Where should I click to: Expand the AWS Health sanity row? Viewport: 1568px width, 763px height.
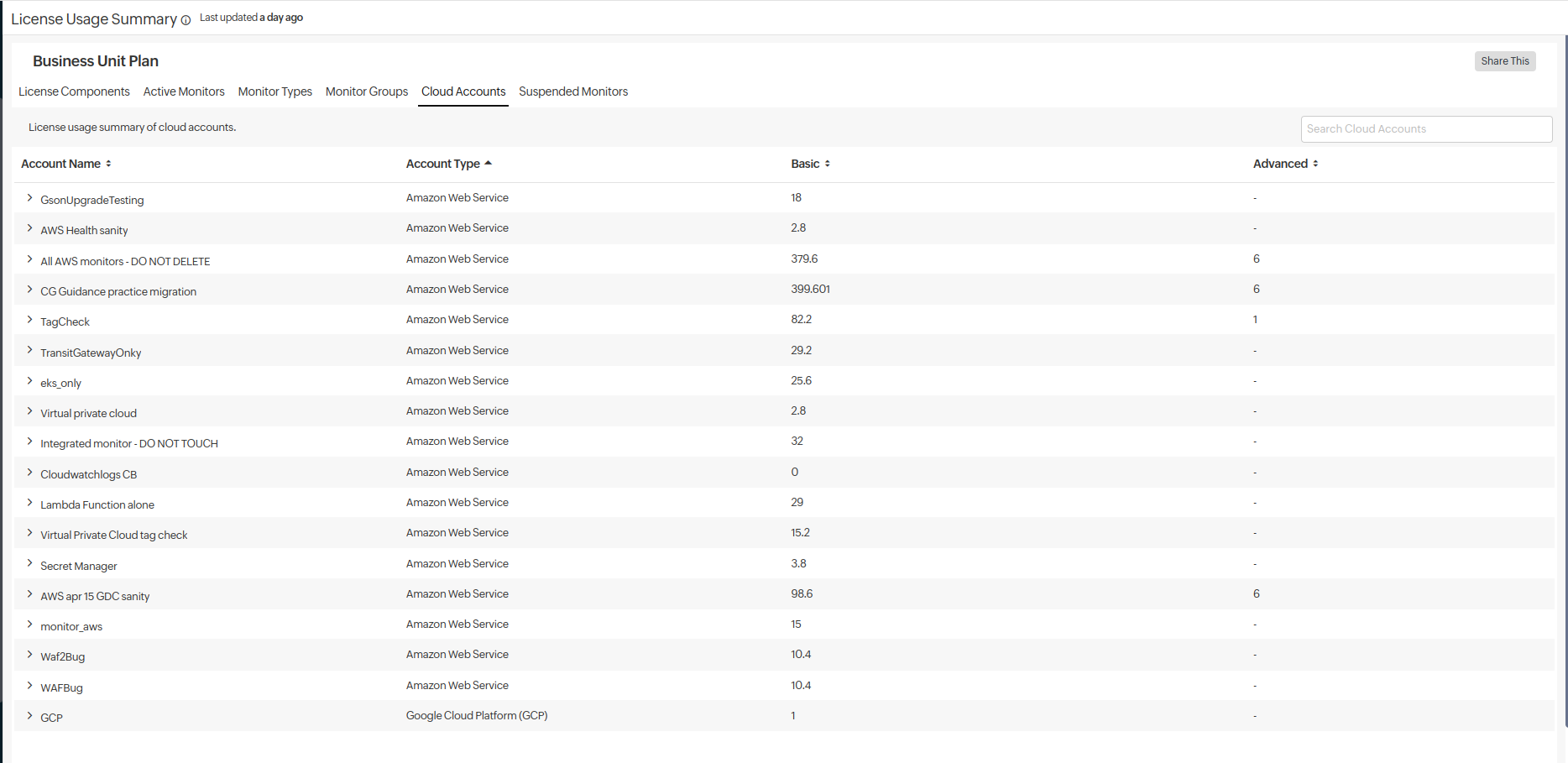pyautogui.click(x=29, y=228)
